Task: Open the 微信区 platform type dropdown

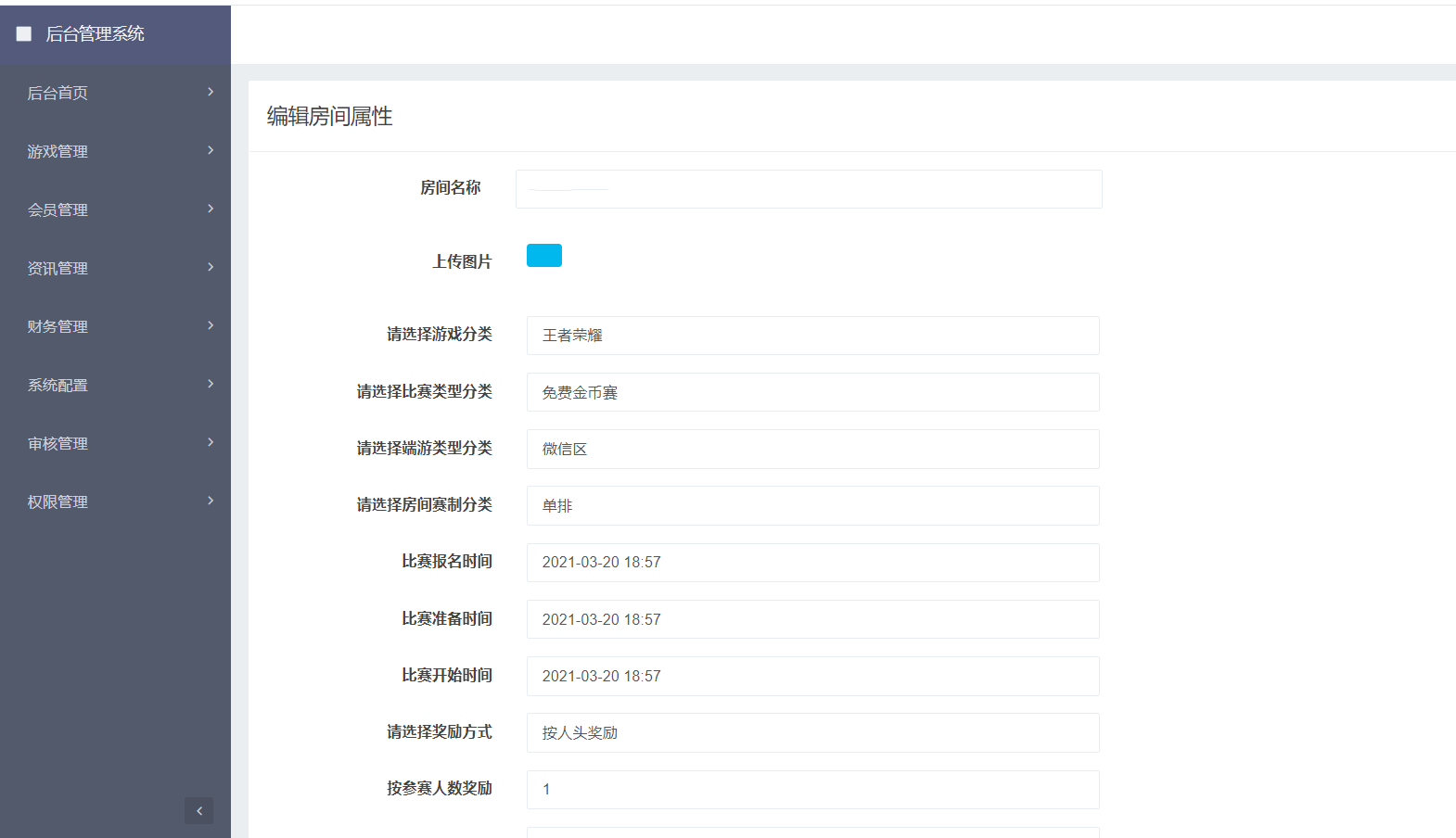Action: coord(812,449)
